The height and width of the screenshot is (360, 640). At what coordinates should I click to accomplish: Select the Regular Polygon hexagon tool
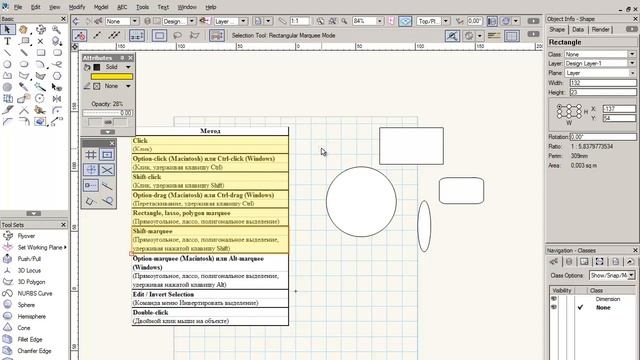(x=57, y=76)
